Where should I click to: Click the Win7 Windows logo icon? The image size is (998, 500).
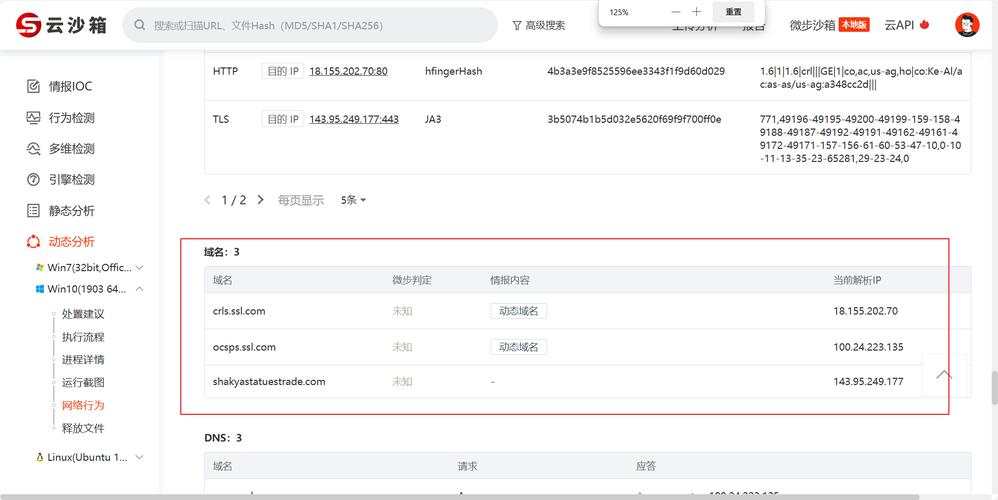40,268
